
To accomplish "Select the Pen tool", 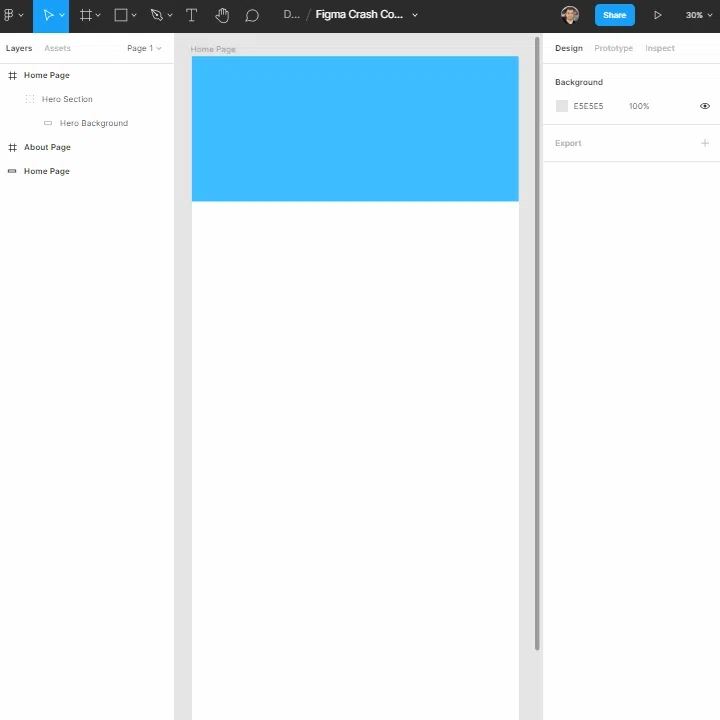I will tap(157, 15).
